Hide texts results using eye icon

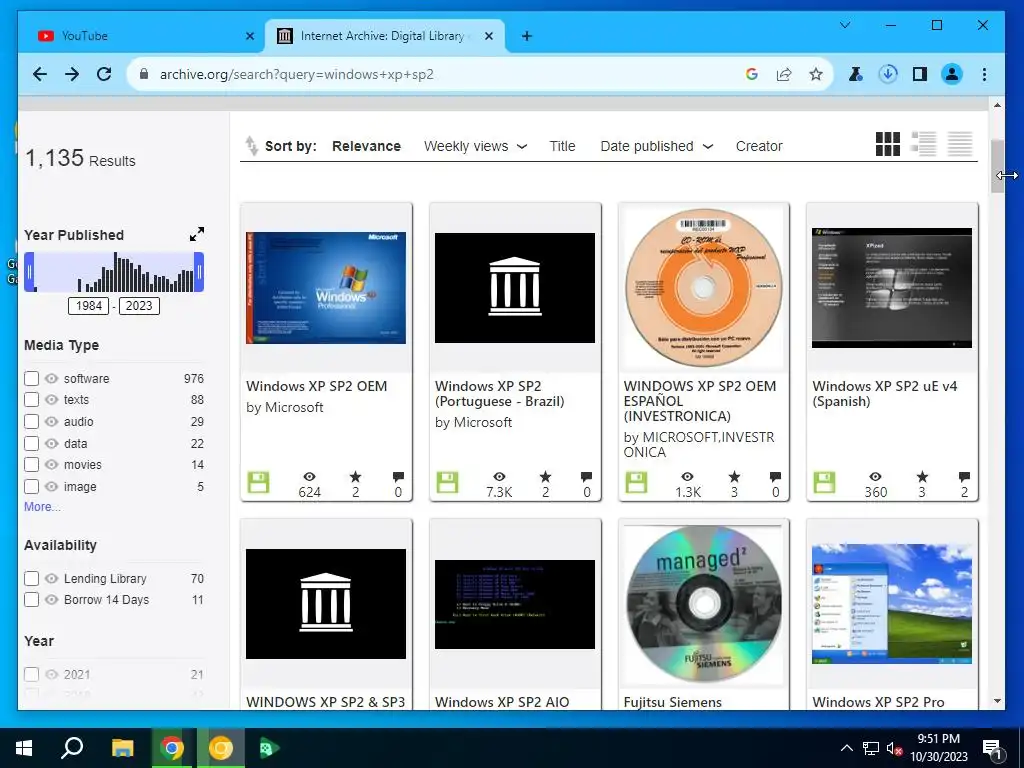52,400
